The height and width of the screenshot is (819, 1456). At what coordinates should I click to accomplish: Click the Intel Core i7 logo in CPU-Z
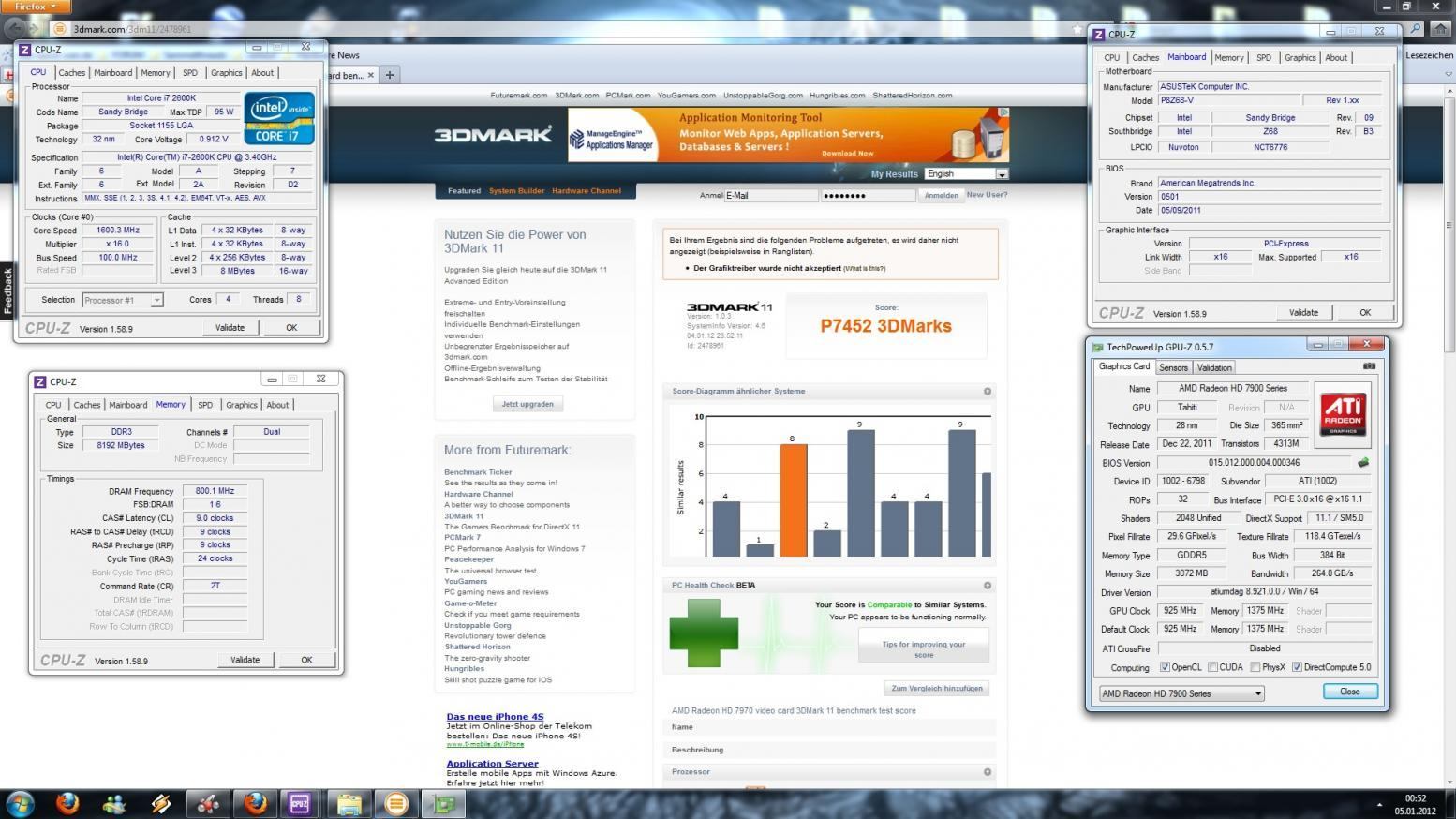coord(279,118)
